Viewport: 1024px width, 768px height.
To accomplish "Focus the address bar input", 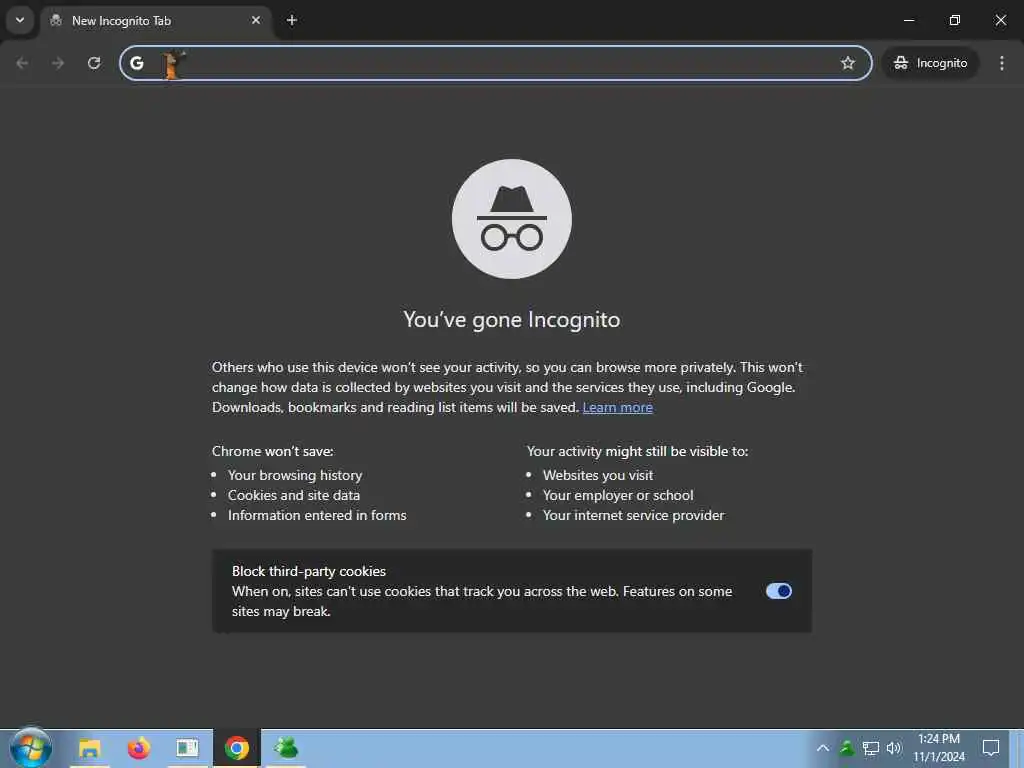I will click(496, 63).
